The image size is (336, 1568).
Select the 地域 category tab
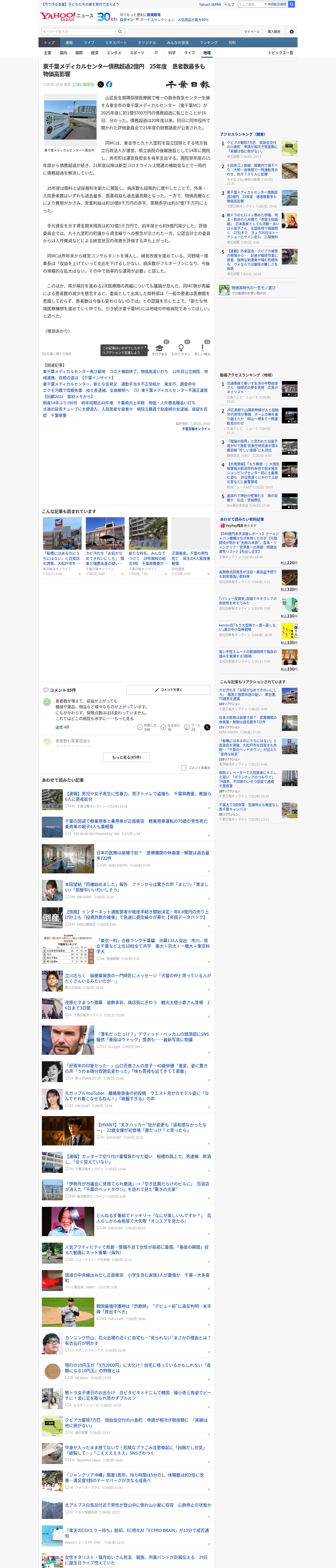coord(207,53)
